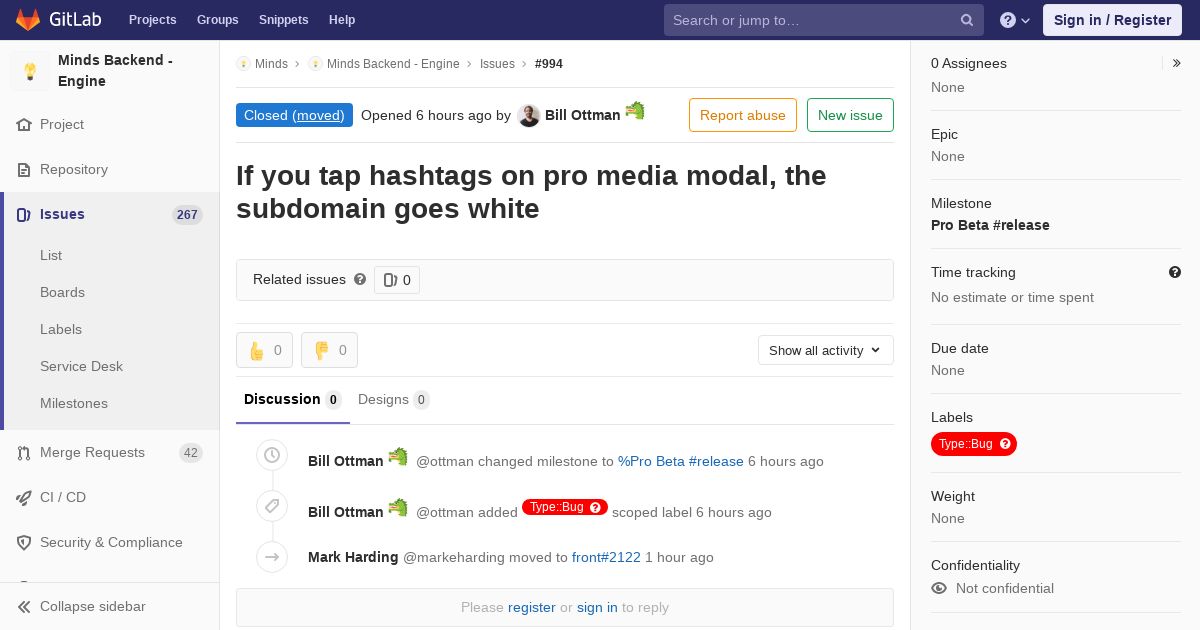
Task: Click the CI / CD rocket icon
Action: point(24,498)
